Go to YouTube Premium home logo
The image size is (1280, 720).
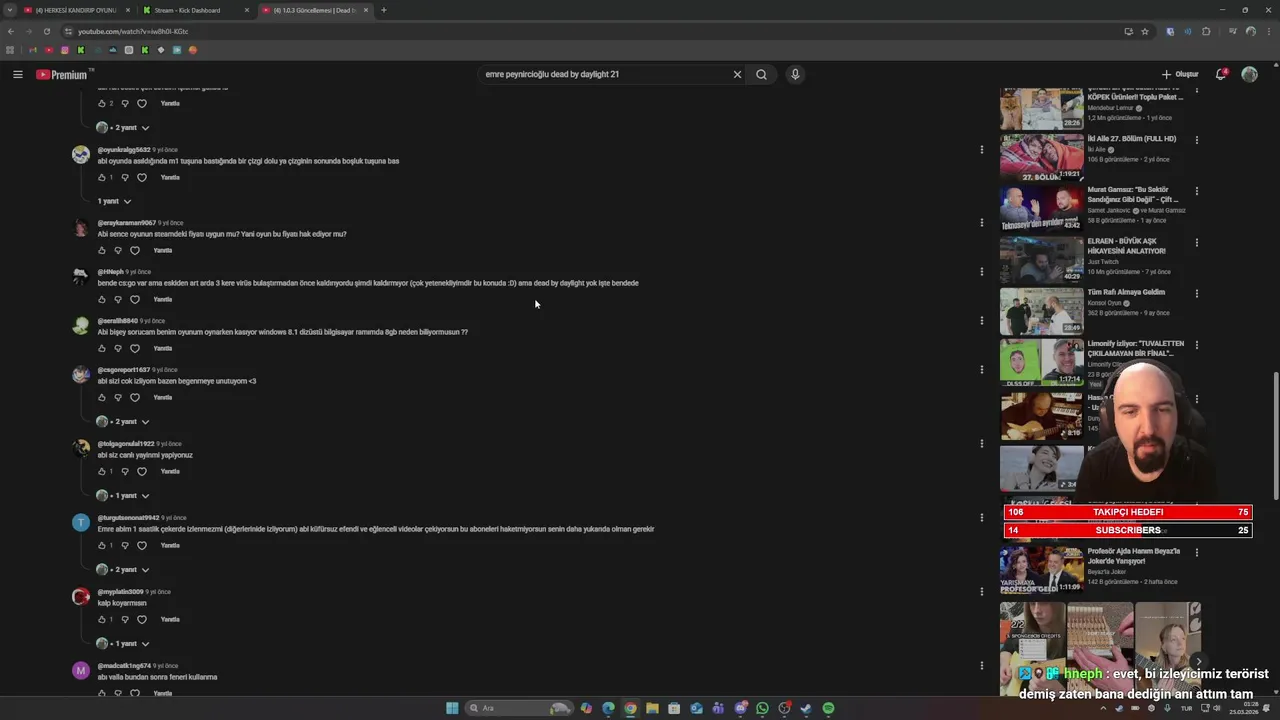[62, 74]
